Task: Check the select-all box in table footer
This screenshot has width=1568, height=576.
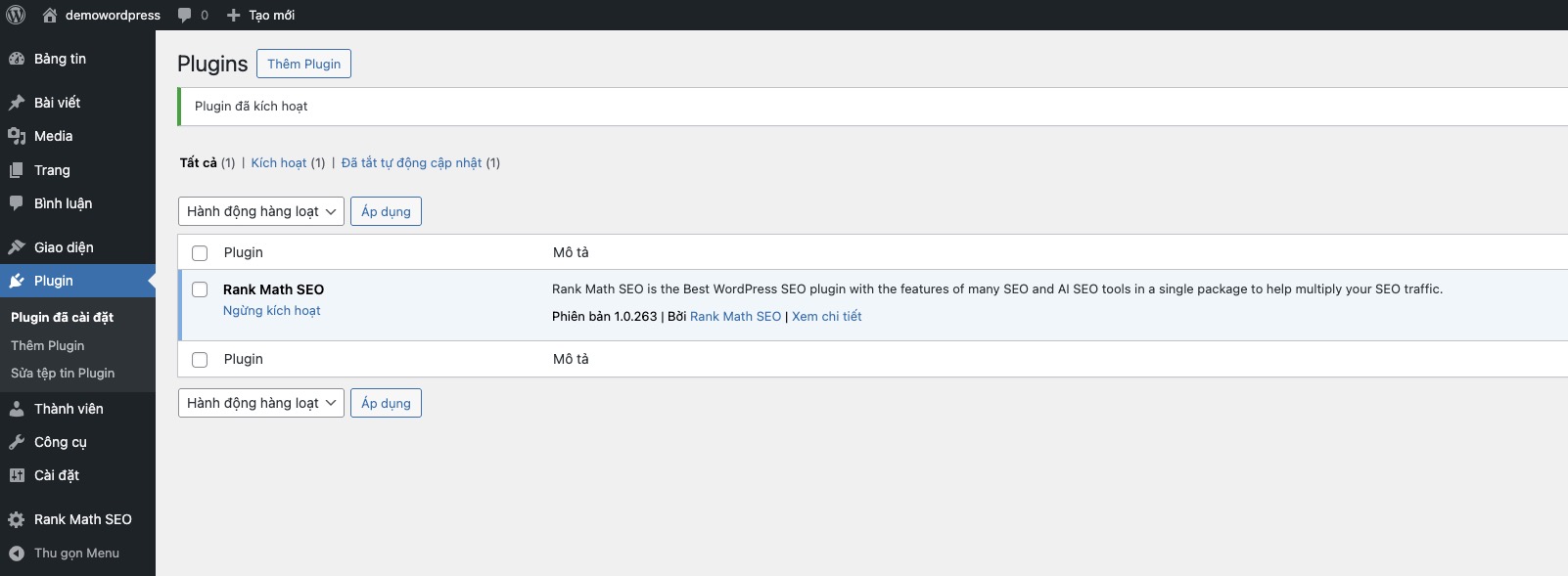Action: (200, 360)
